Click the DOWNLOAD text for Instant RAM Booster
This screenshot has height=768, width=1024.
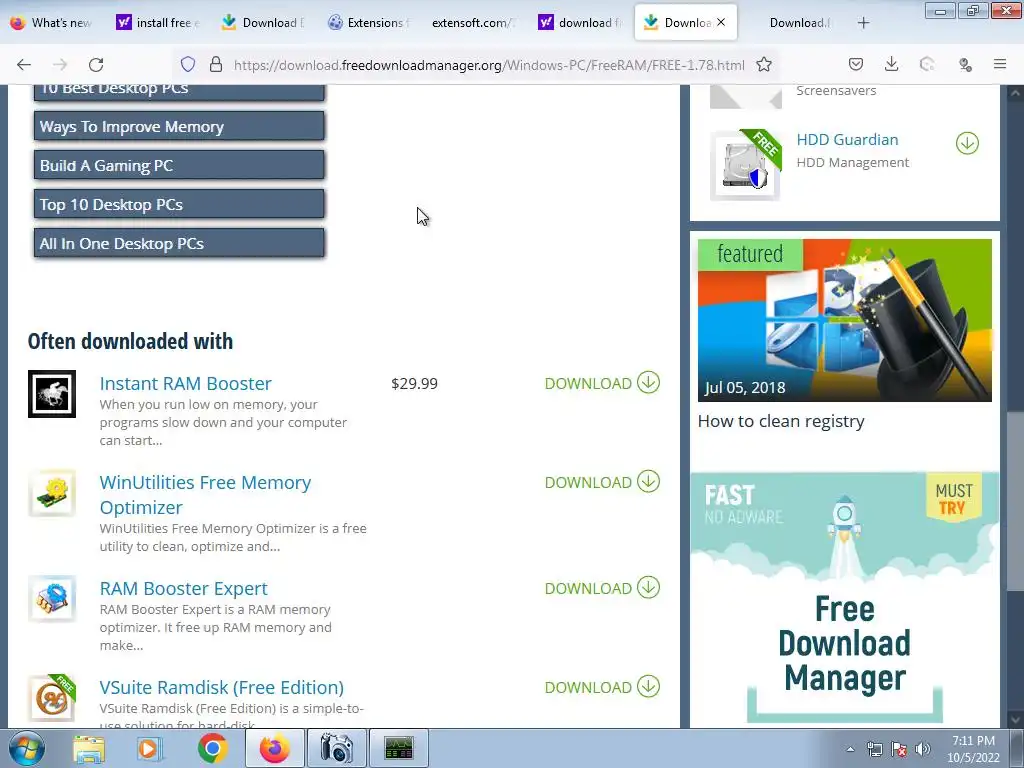[588, 383]
